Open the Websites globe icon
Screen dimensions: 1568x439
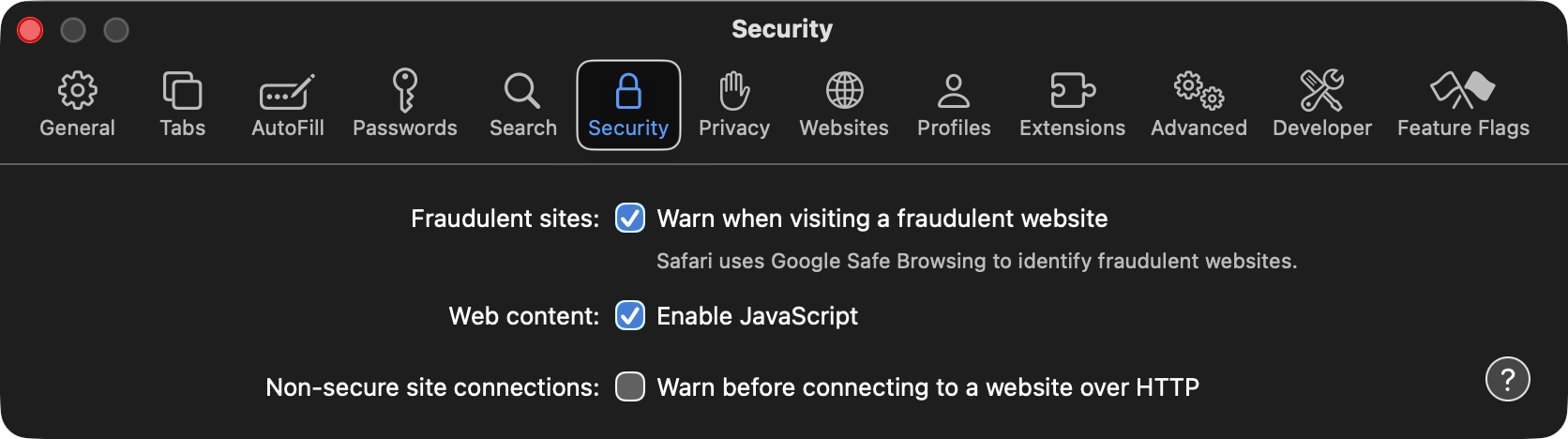(844, 91)
